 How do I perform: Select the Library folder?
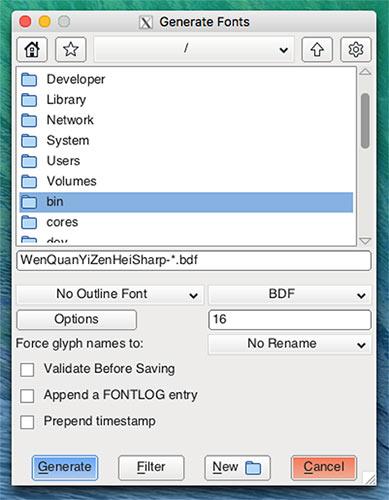tap(186, 100)
